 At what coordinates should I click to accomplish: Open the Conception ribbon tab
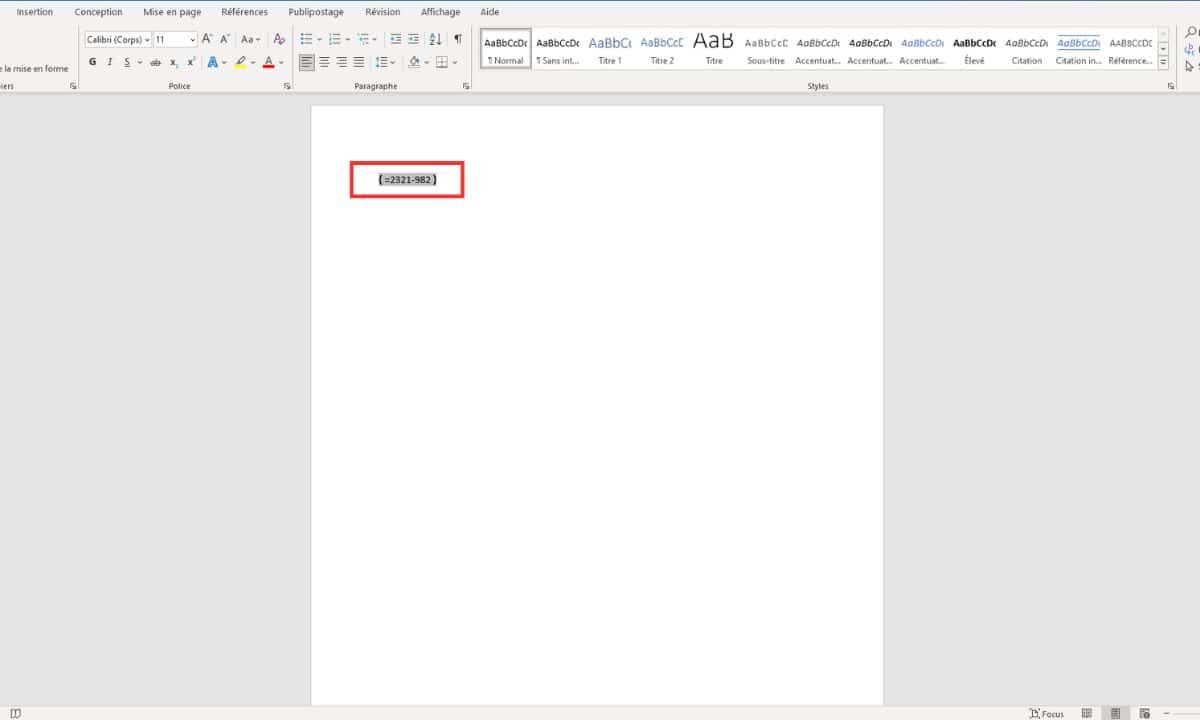coord(98,12)
